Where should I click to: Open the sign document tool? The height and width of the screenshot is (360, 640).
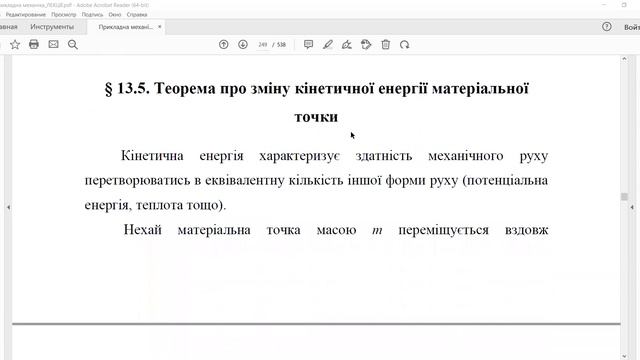point(347,44)
